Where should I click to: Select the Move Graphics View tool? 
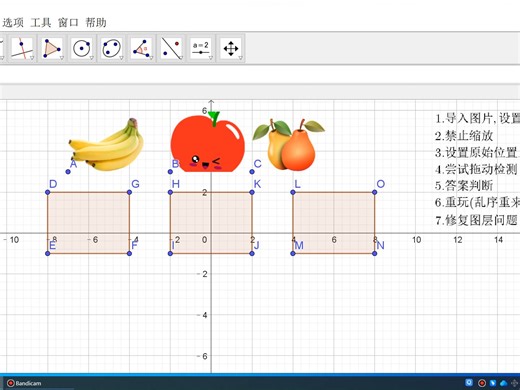coord(231,48)
